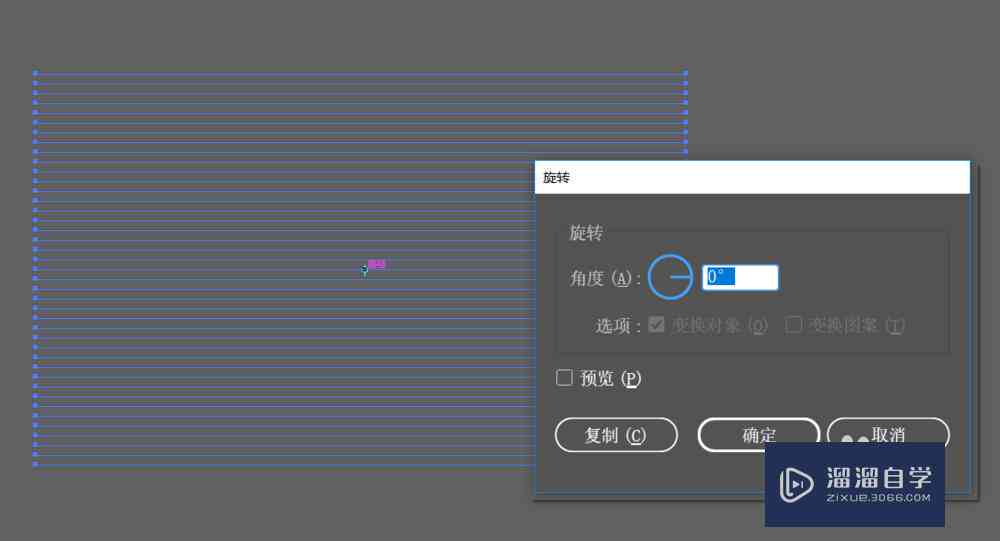Click the rotation center point marker on canvas

pyautogui.click(x=364, y=270)
